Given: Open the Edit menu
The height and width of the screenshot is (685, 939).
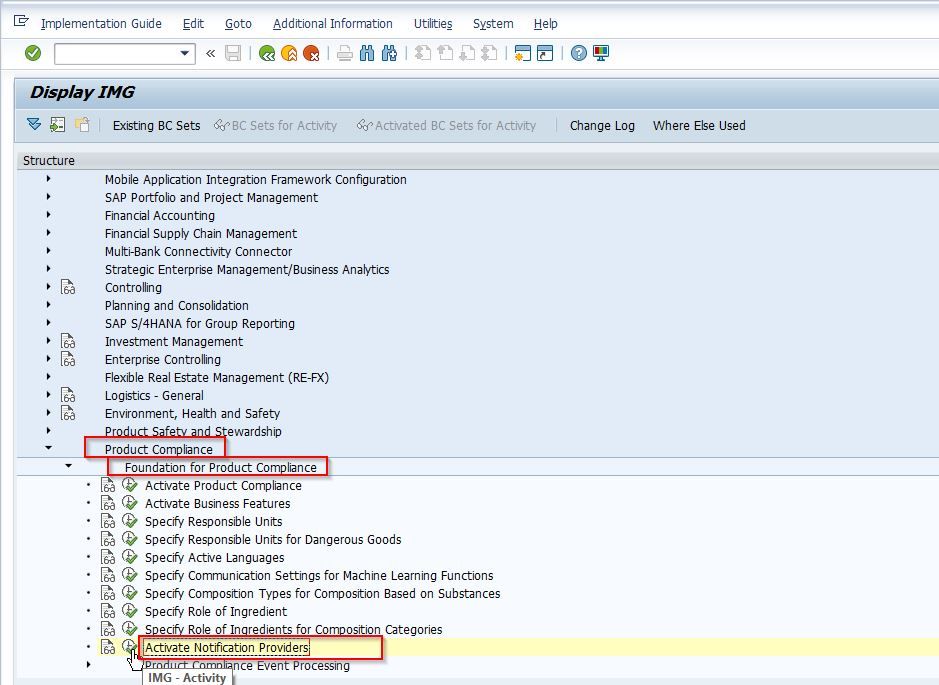Looking at the screenshot, I should 193,23.
